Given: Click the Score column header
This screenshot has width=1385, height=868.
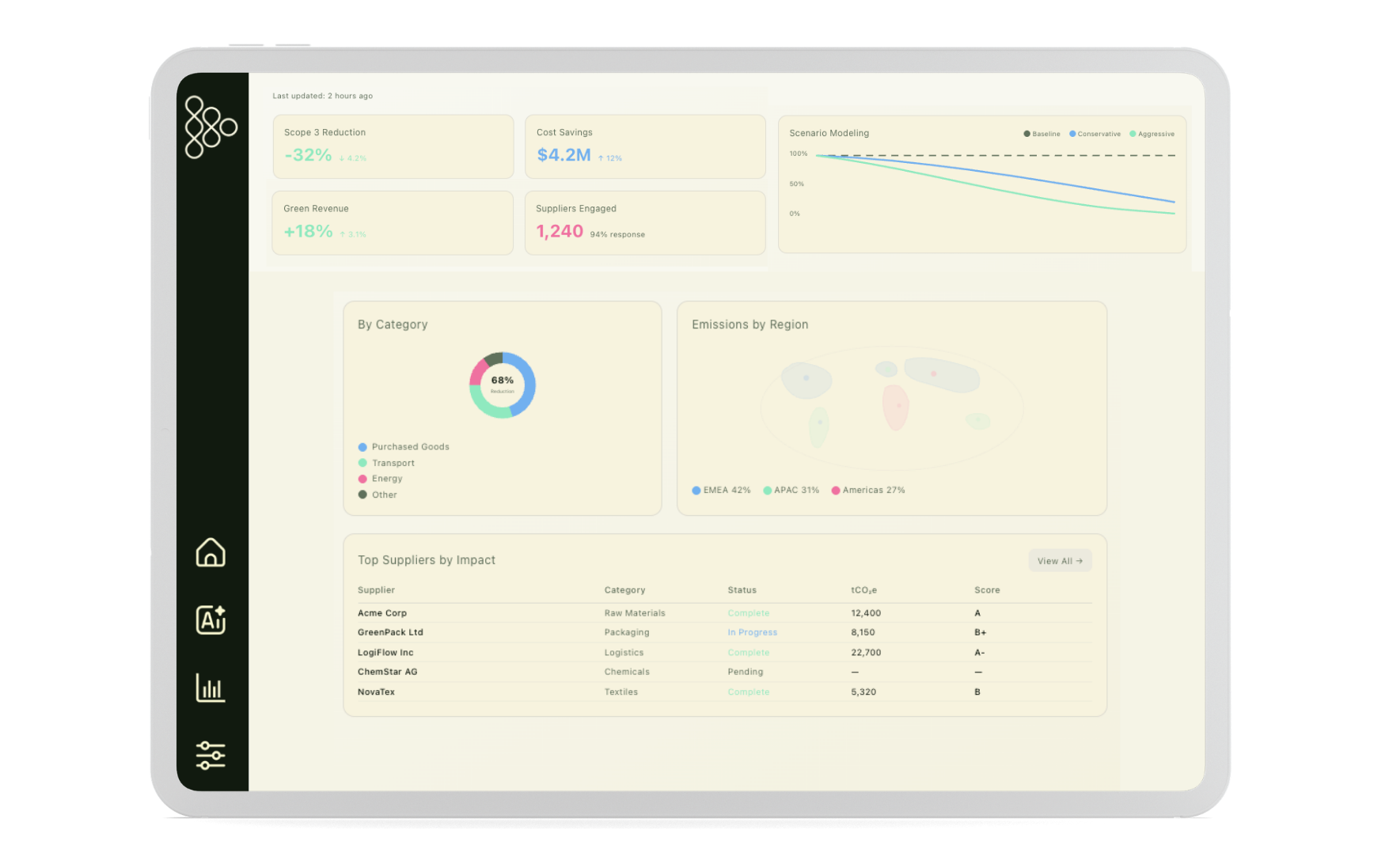Looking at the screenshot, I should pyautogui.click(x=987, y=590).
